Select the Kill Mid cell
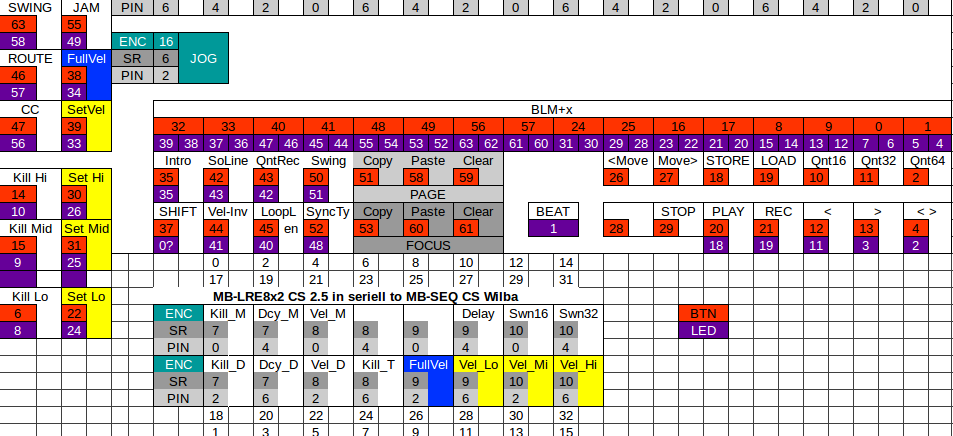Image resolution: width=953 pixels, height=436 pixels. 30,229
